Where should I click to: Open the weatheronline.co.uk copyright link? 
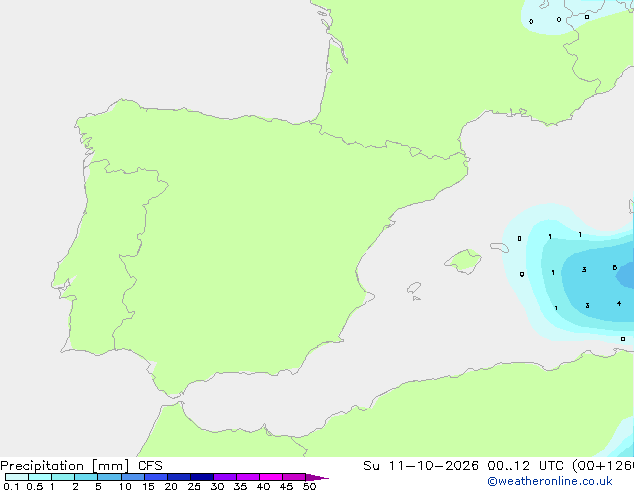[550, 481]
